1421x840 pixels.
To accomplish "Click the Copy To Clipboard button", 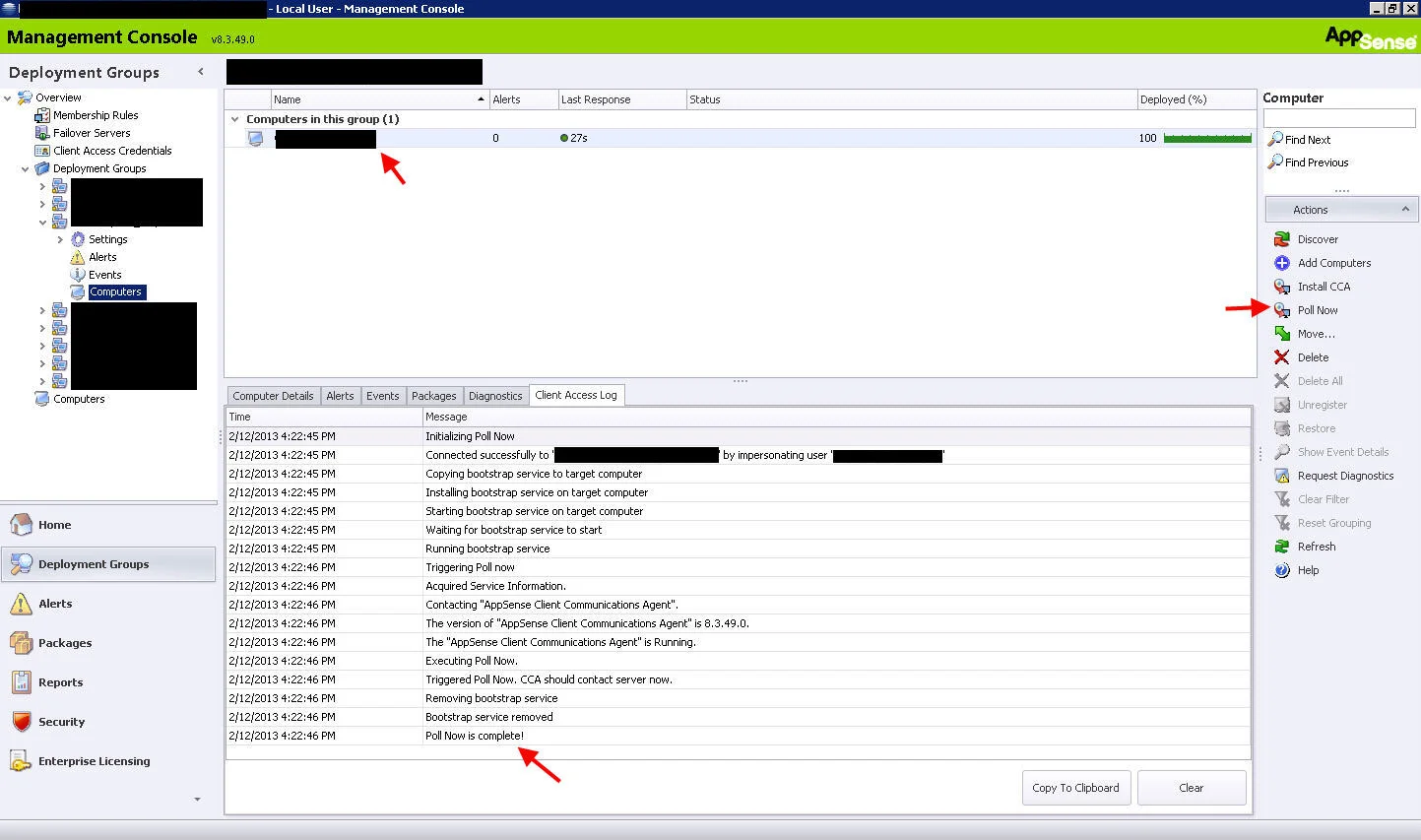I will pos(1075,788).
